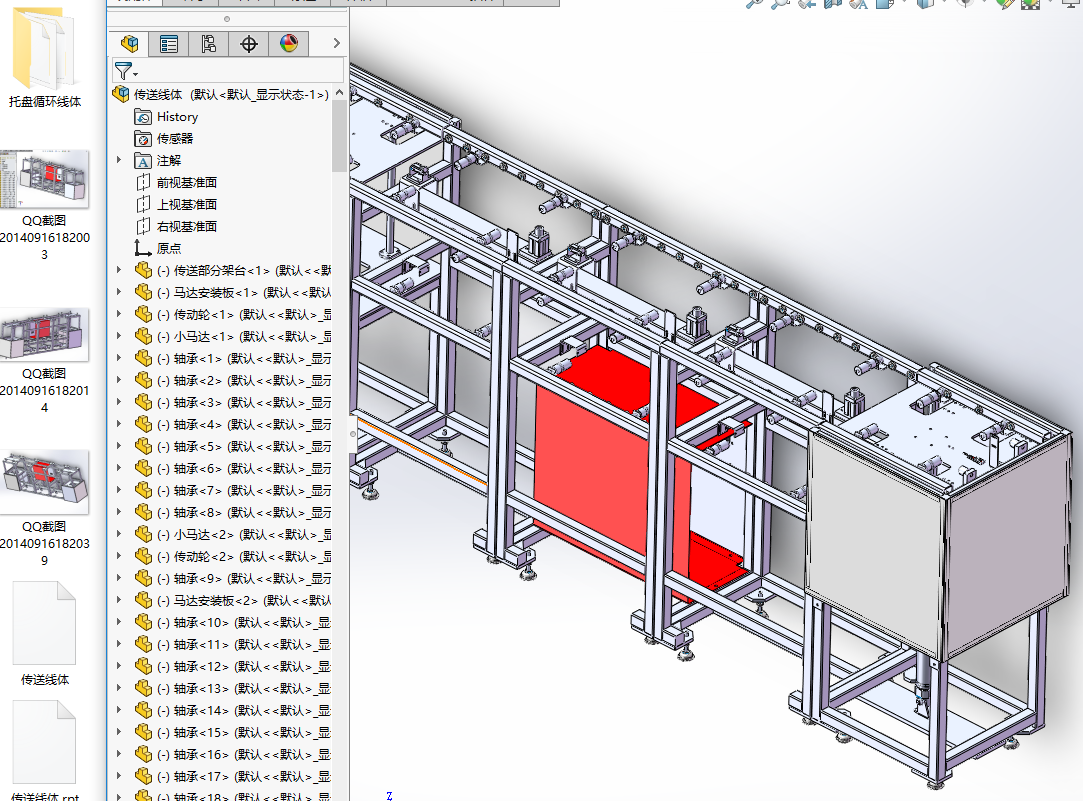1083x801 pixels.
Task: Click the 轴承<8> component icon
Action: 143,512
